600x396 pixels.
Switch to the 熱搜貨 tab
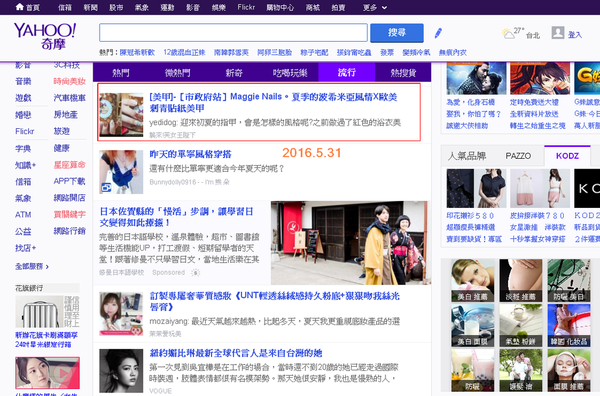coord(403,72)
